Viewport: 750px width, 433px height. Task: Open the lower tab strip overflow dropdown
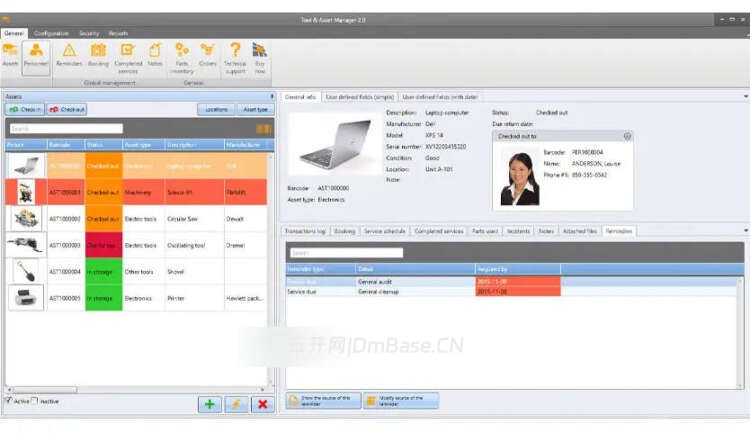pos(744,231)
